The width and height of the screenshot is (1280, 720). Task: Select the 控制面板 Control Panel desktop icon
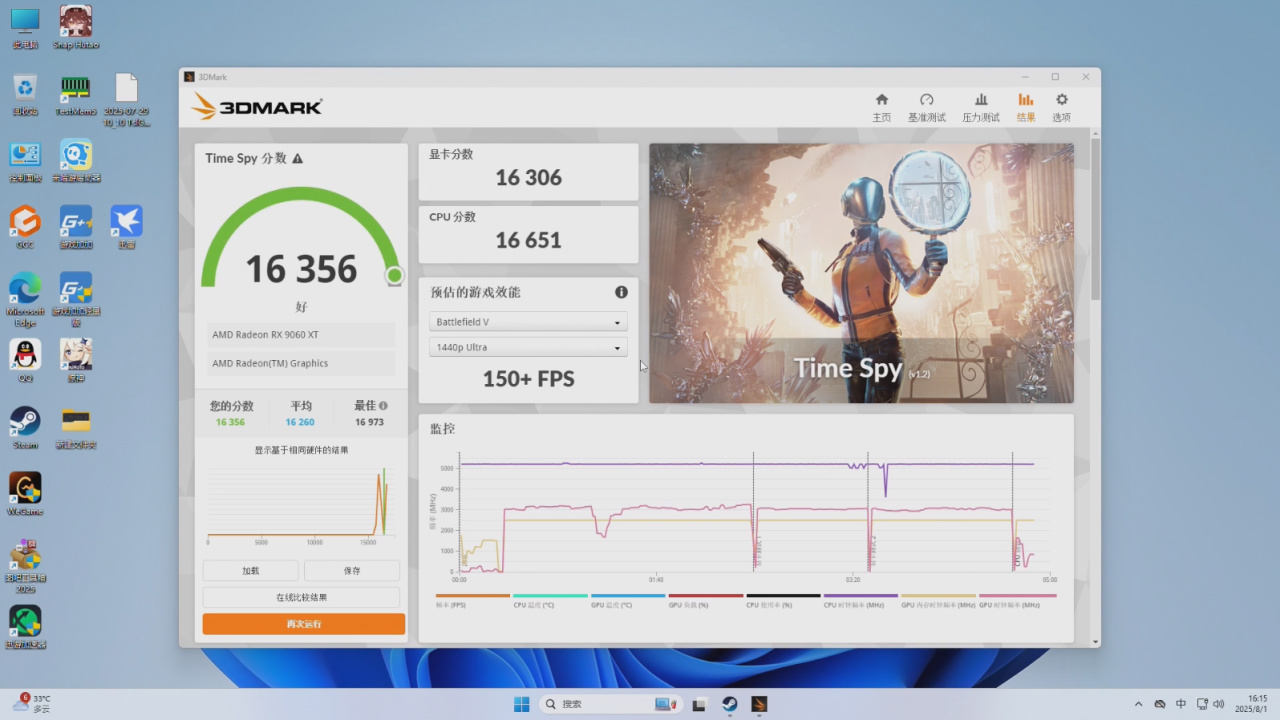click(25, 161)
